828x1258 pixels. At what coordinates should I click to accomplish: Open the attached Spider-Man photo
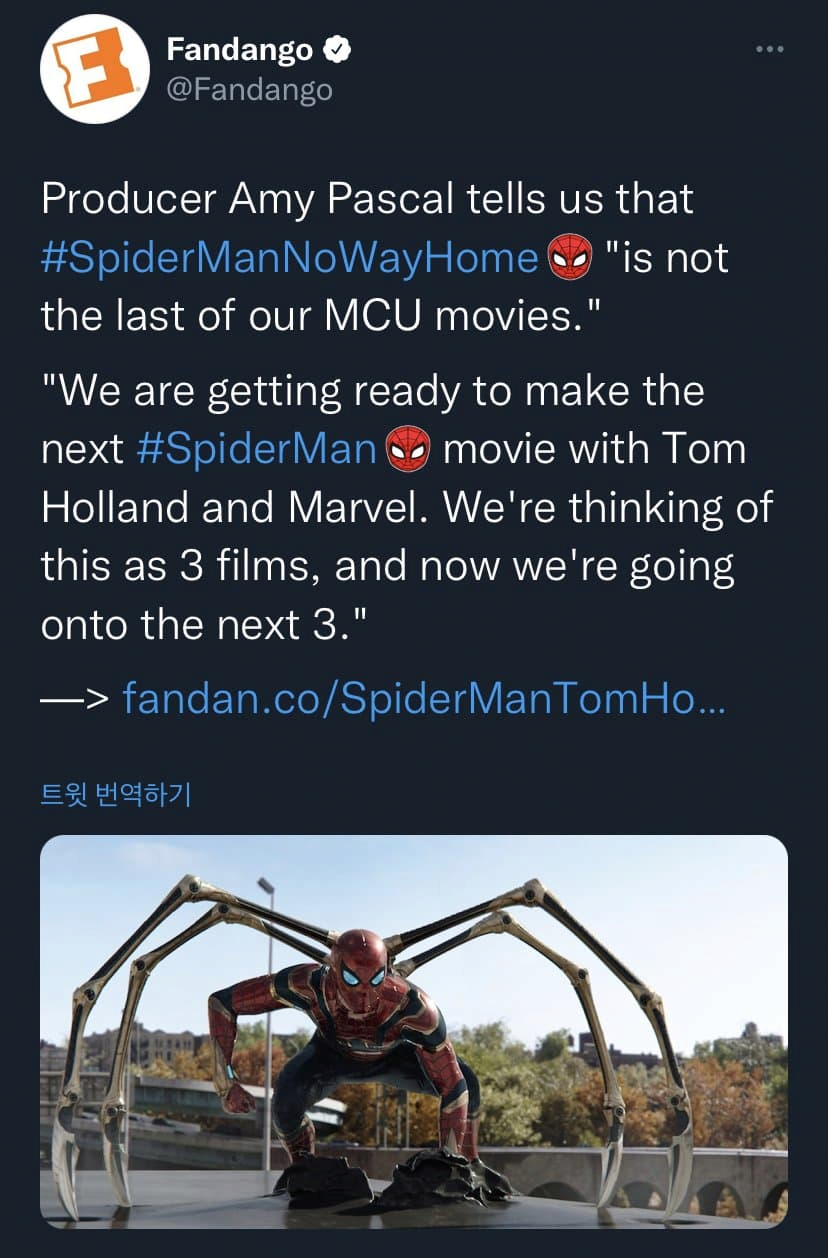pos(414,1030)
